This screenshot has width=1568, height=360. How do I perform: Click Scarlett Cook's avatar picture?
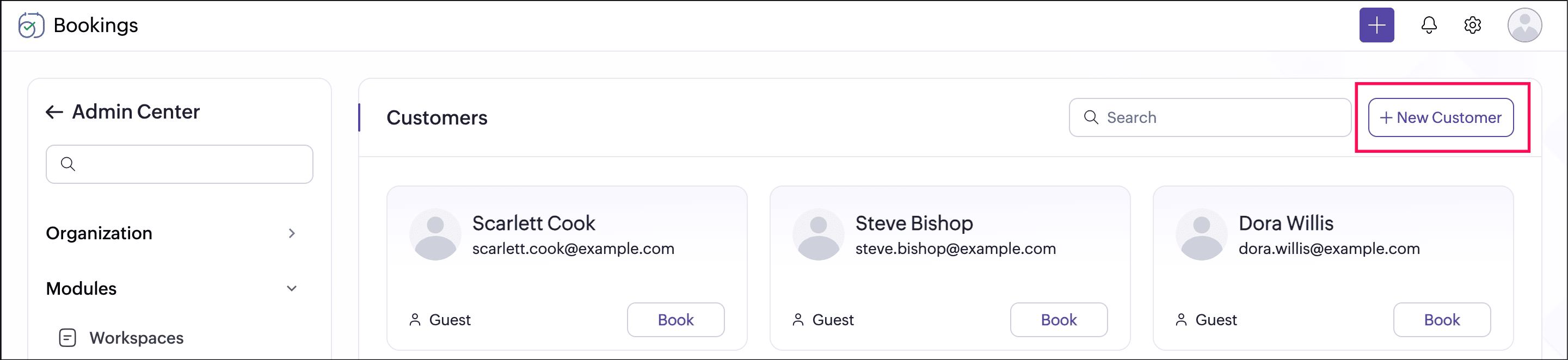[x=435, y=235]
